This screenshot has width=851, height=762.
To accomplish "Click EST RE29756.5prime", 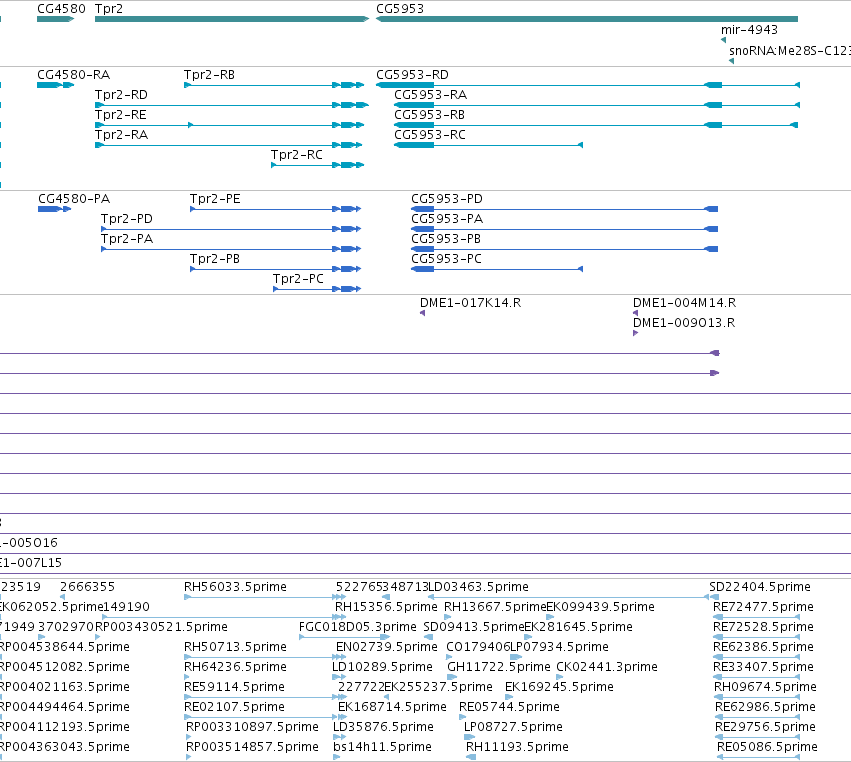I will (765, 727).
